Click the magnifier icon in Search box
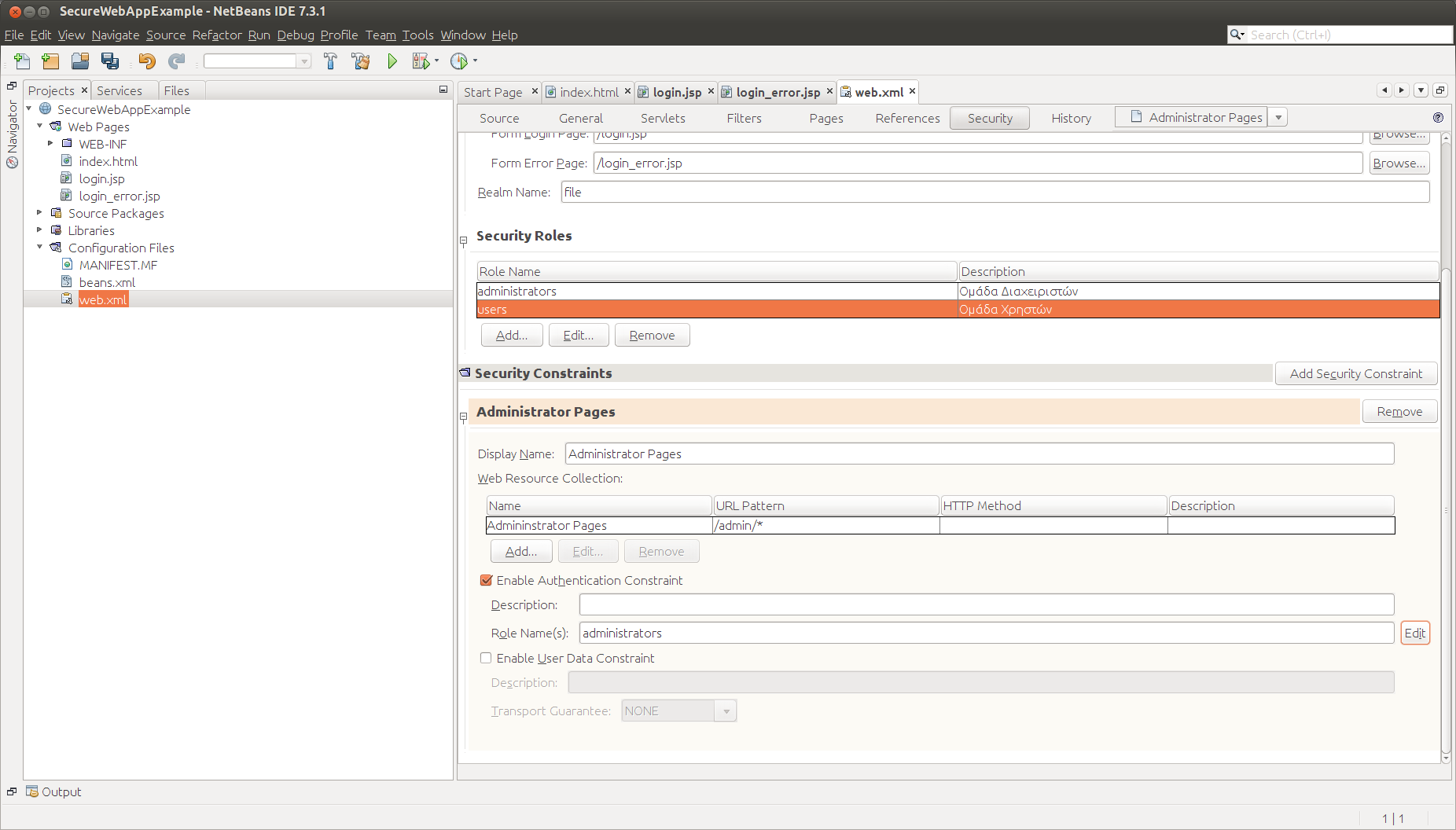Screen dimensions: 1456x830 1237,35
